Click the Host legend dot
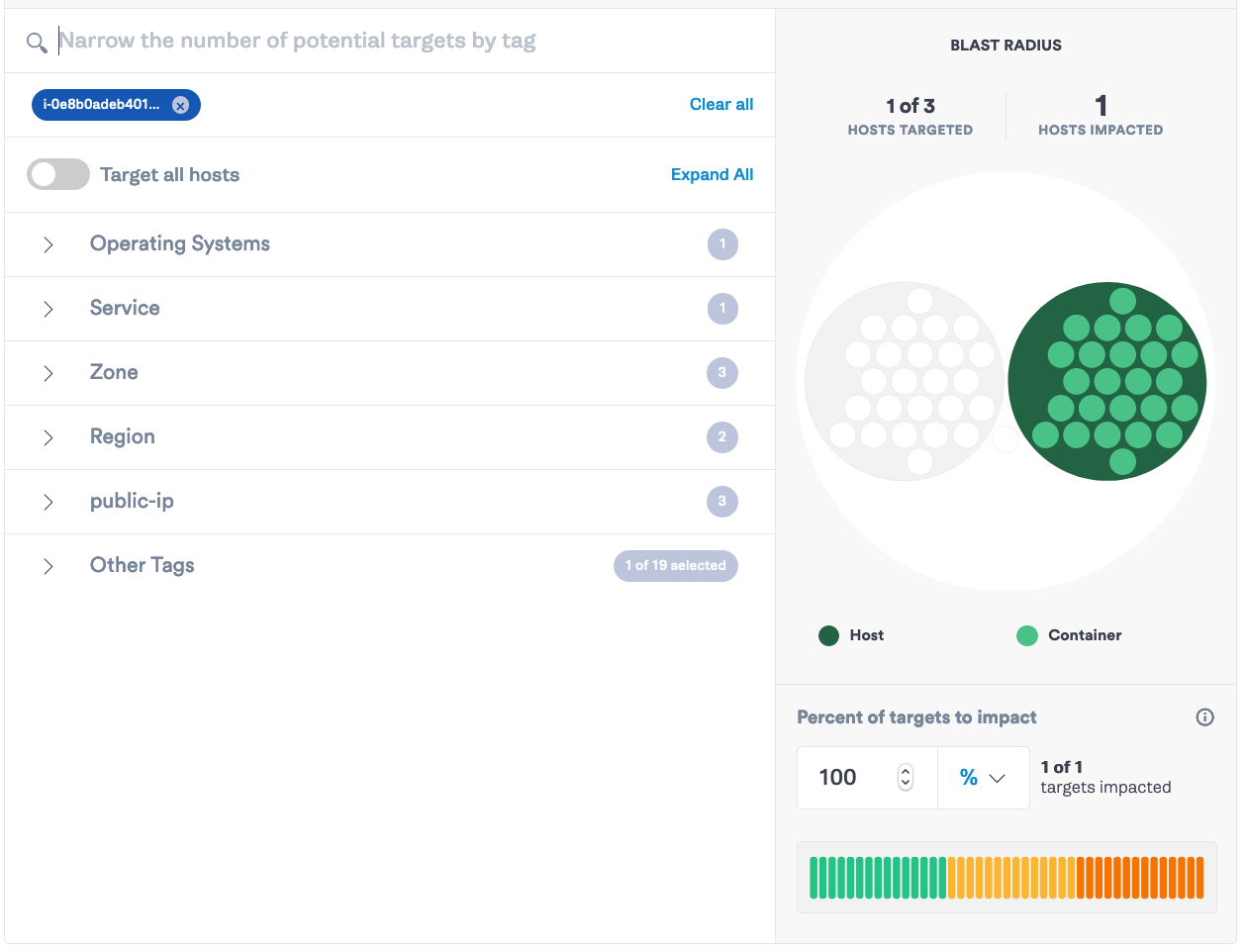The width and height of the screenshot is (1245, 952). click(827, 635)
